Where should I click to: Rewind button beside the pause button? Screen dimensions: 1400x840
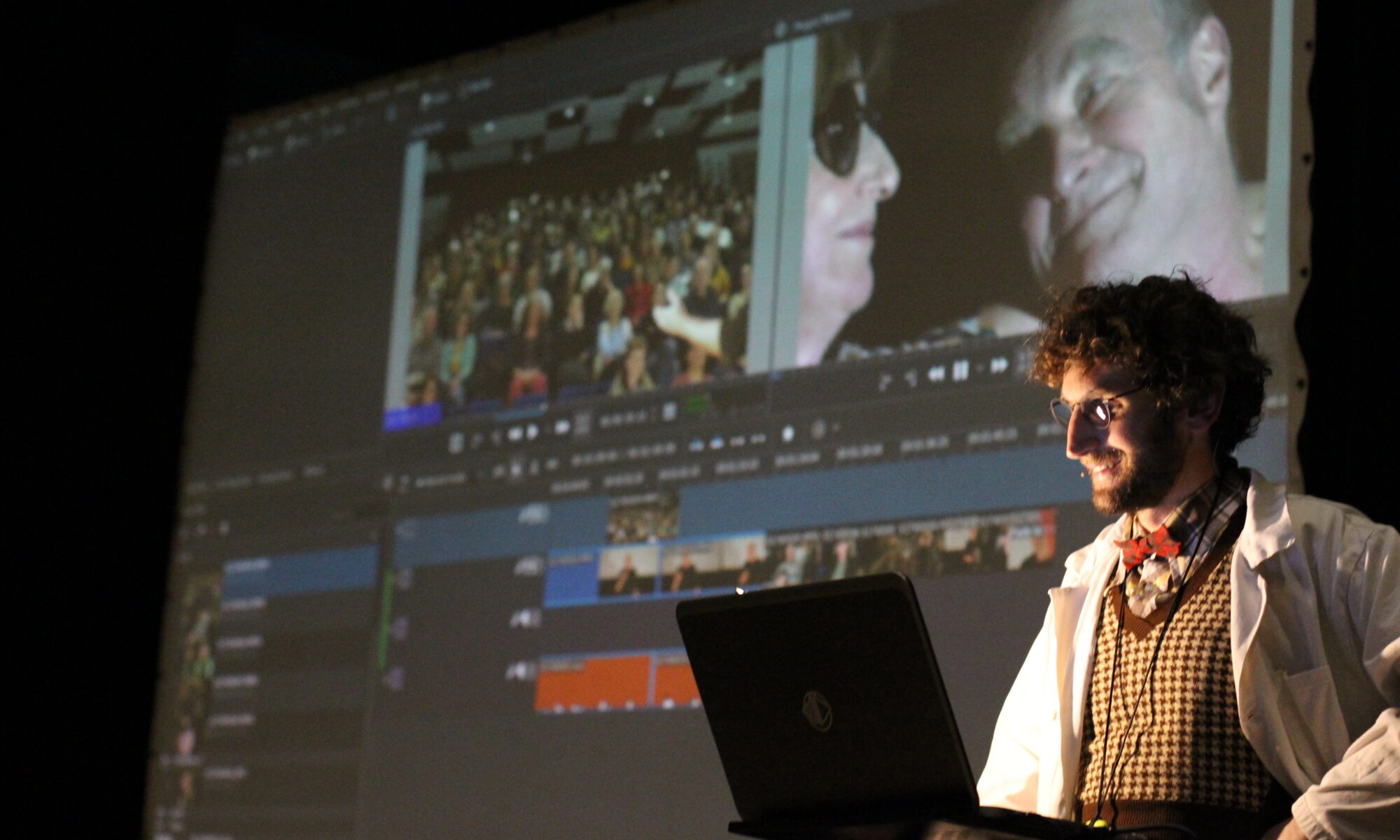coord(936,374)
